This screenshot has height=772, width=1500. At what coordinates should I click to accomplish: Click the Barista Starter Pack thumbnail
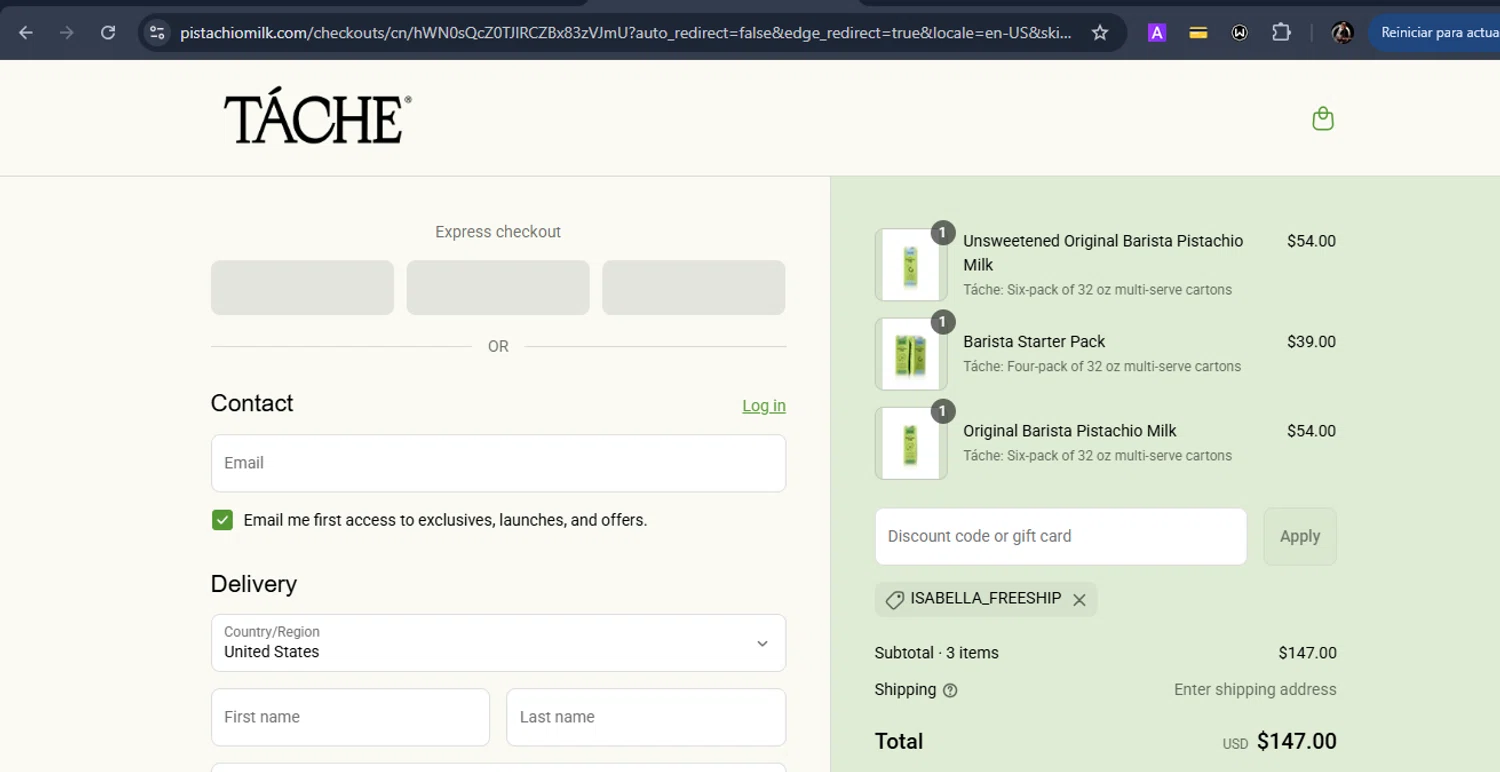911,354
